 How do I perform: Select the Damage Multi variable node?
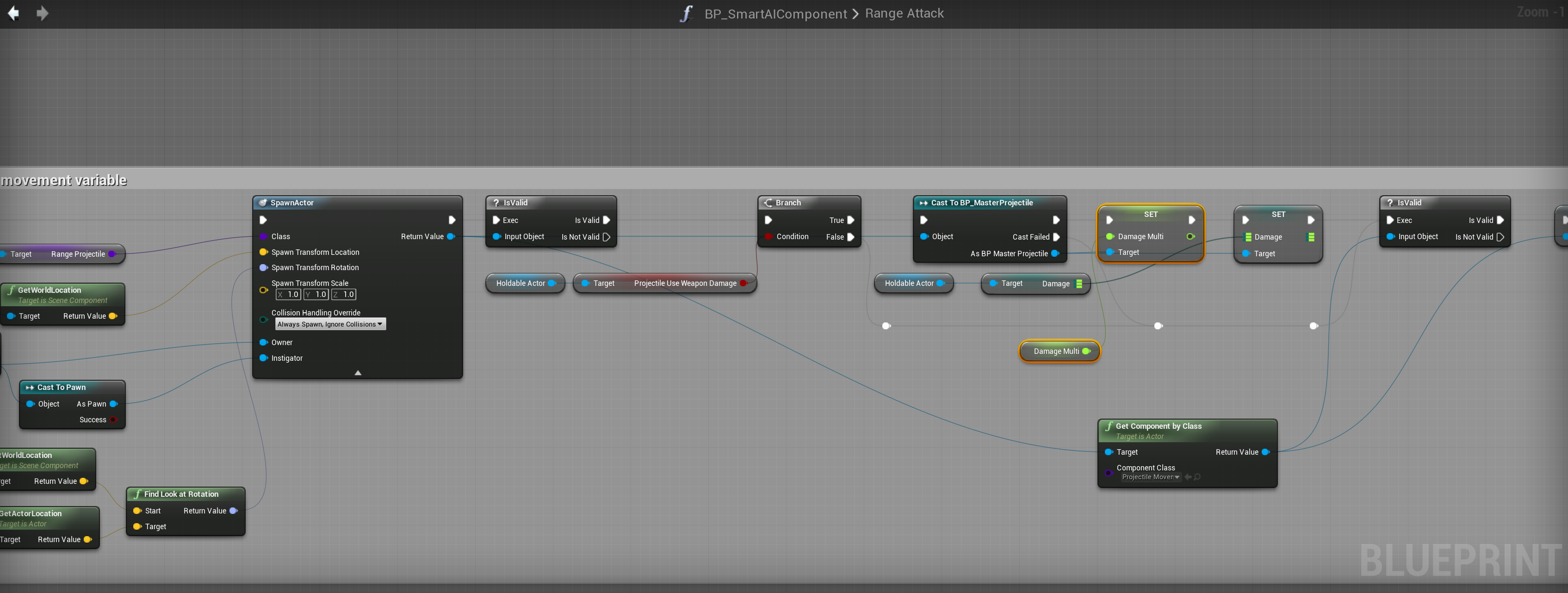pyautogui.click(x=1055, y=351)
